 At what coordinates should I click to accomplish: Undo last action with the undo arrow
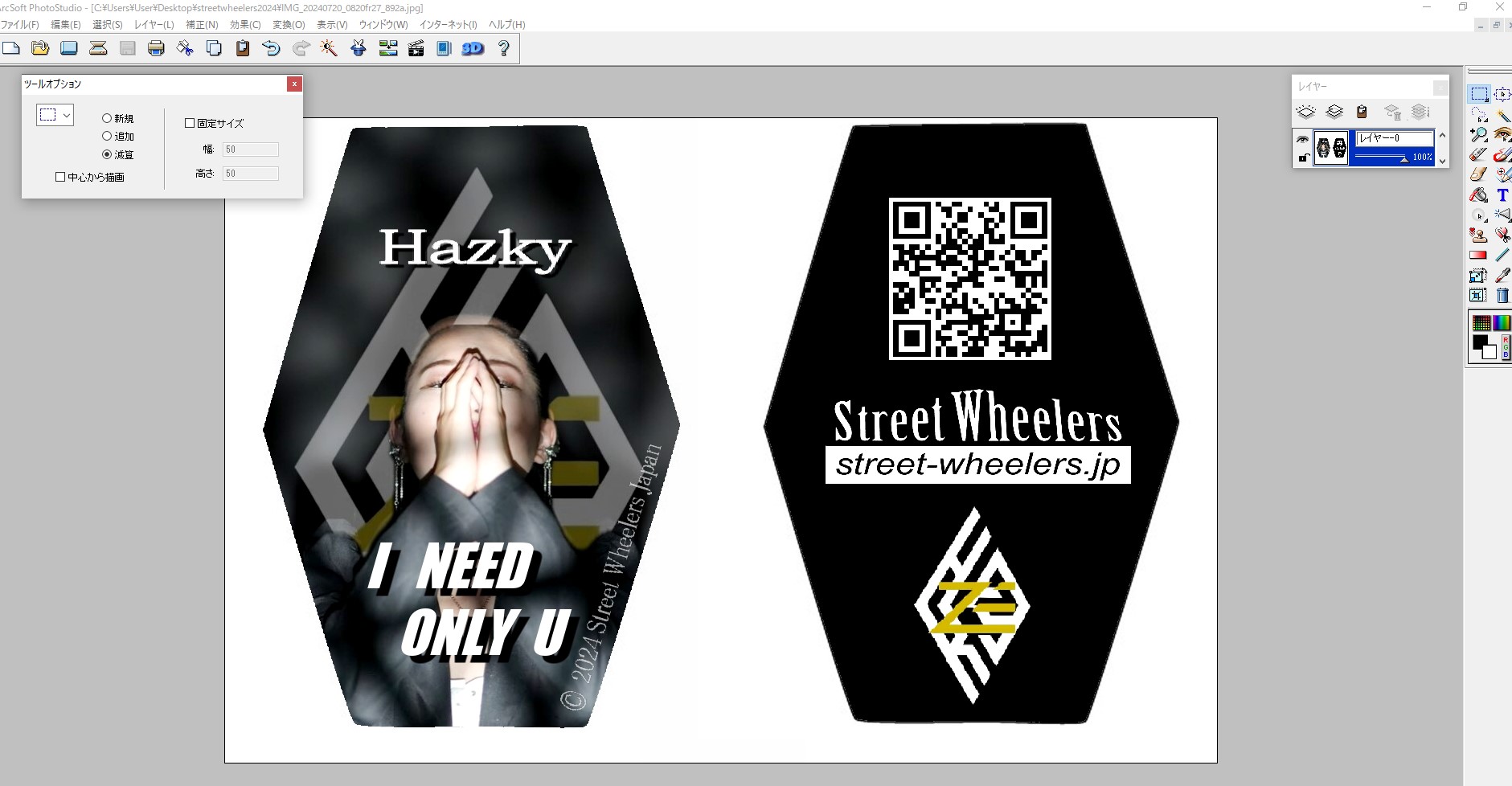coord(272,48)
